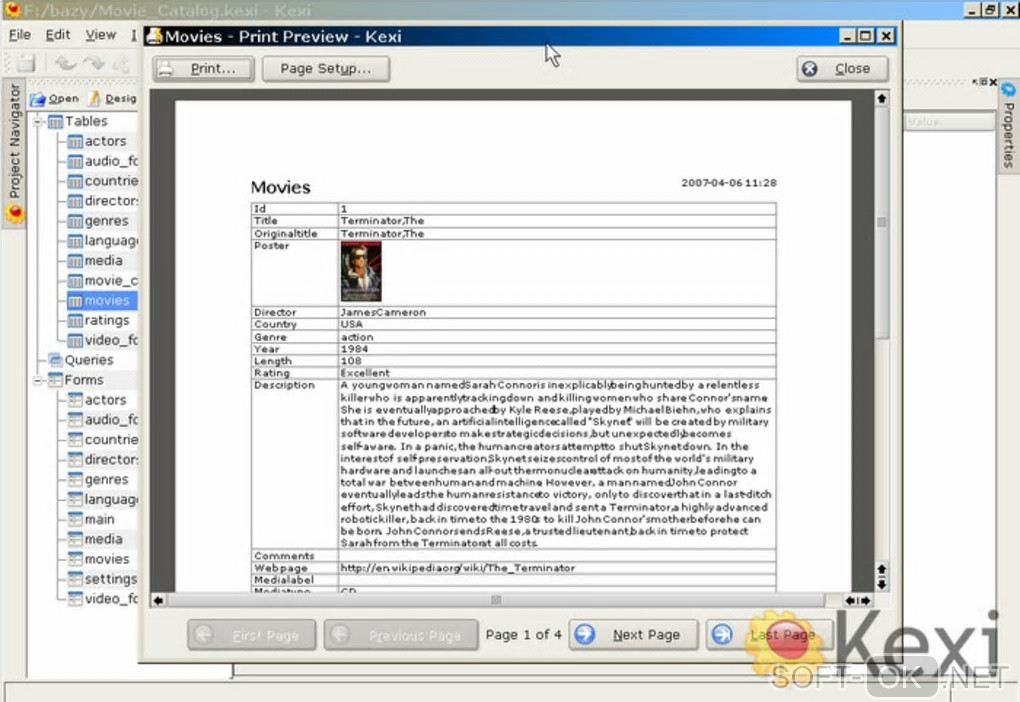Select the highlighted movies table
Image resolution: width=1020 pixels, height=702 pixels.
tap(101, 301)
